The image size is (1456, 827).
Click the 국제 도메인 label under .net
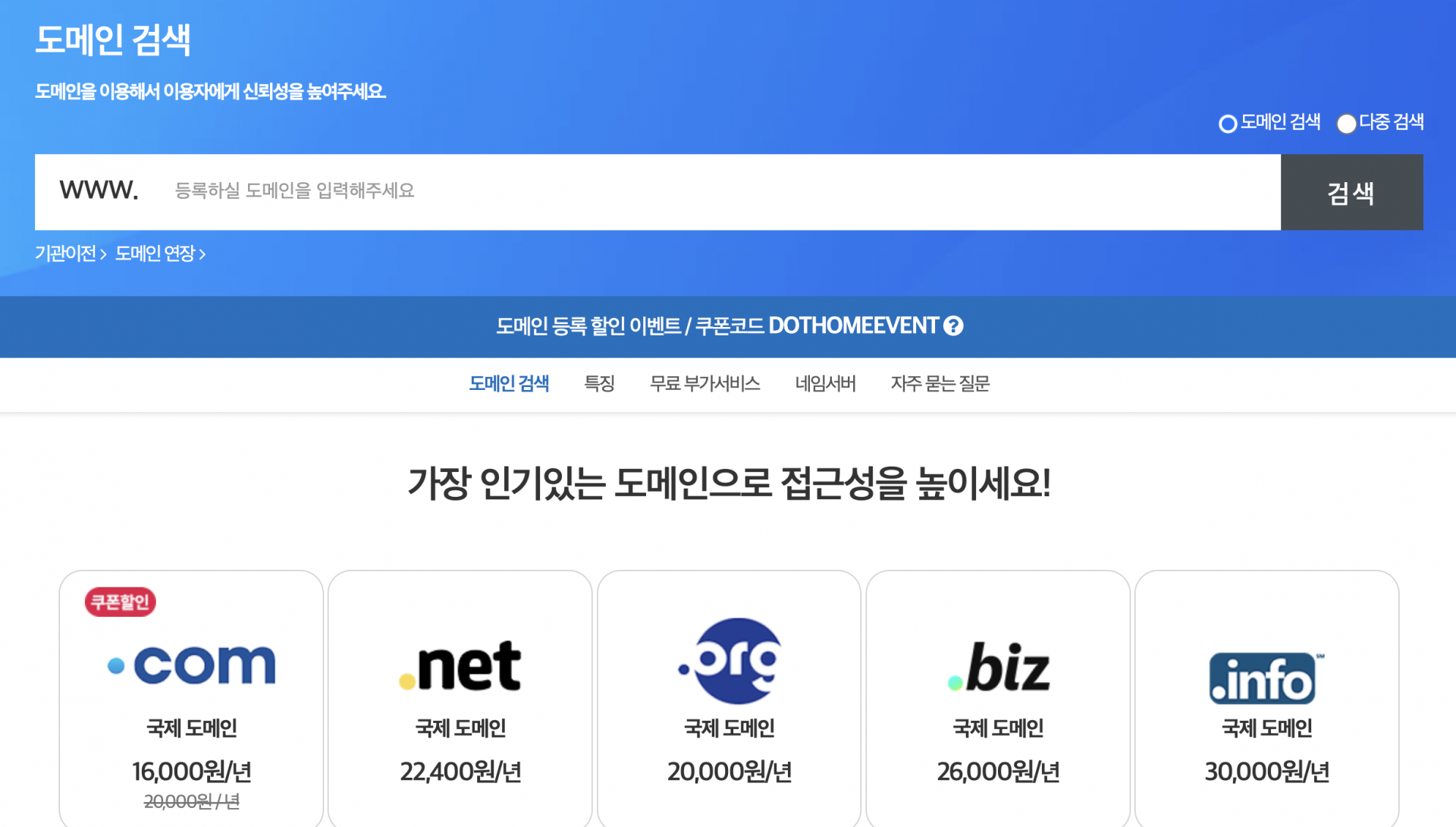[460, 728]
